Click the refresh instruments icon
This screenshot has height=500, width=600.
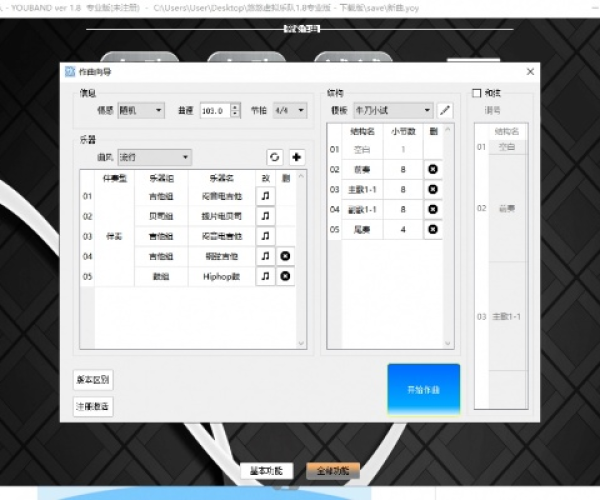pyautogui.click(x=274, y=157)
